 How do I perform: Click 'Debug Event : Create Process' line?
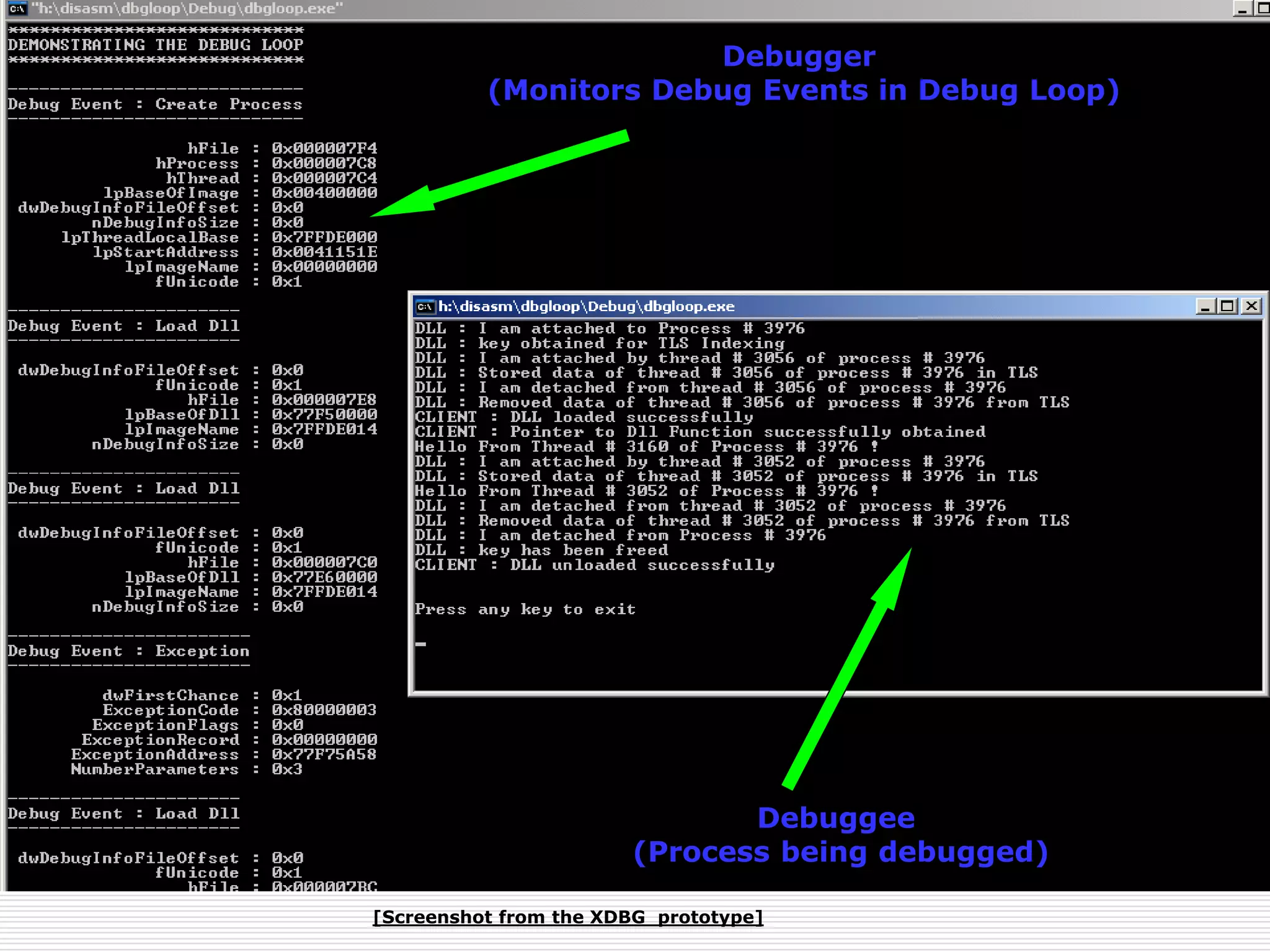click(155, 104)
